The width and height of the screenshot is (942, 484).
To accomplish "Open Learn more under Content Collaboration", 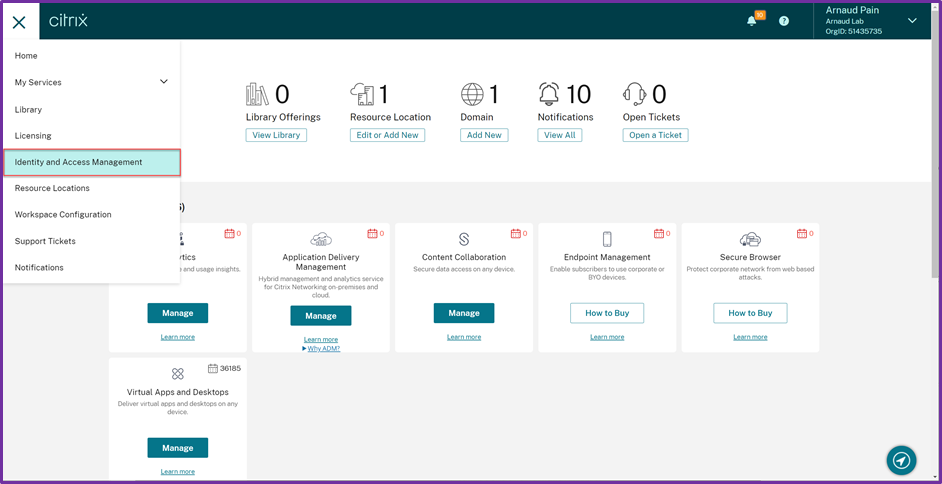I will coord(464,337).
